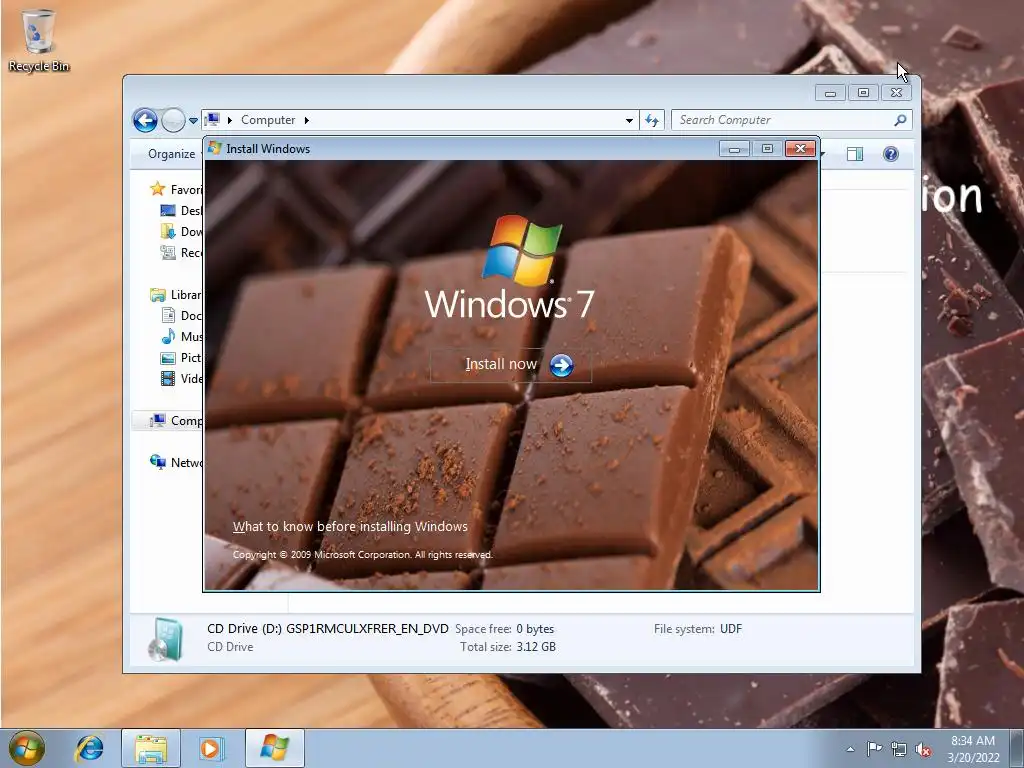Open Explorer help with the question mark

891,154
